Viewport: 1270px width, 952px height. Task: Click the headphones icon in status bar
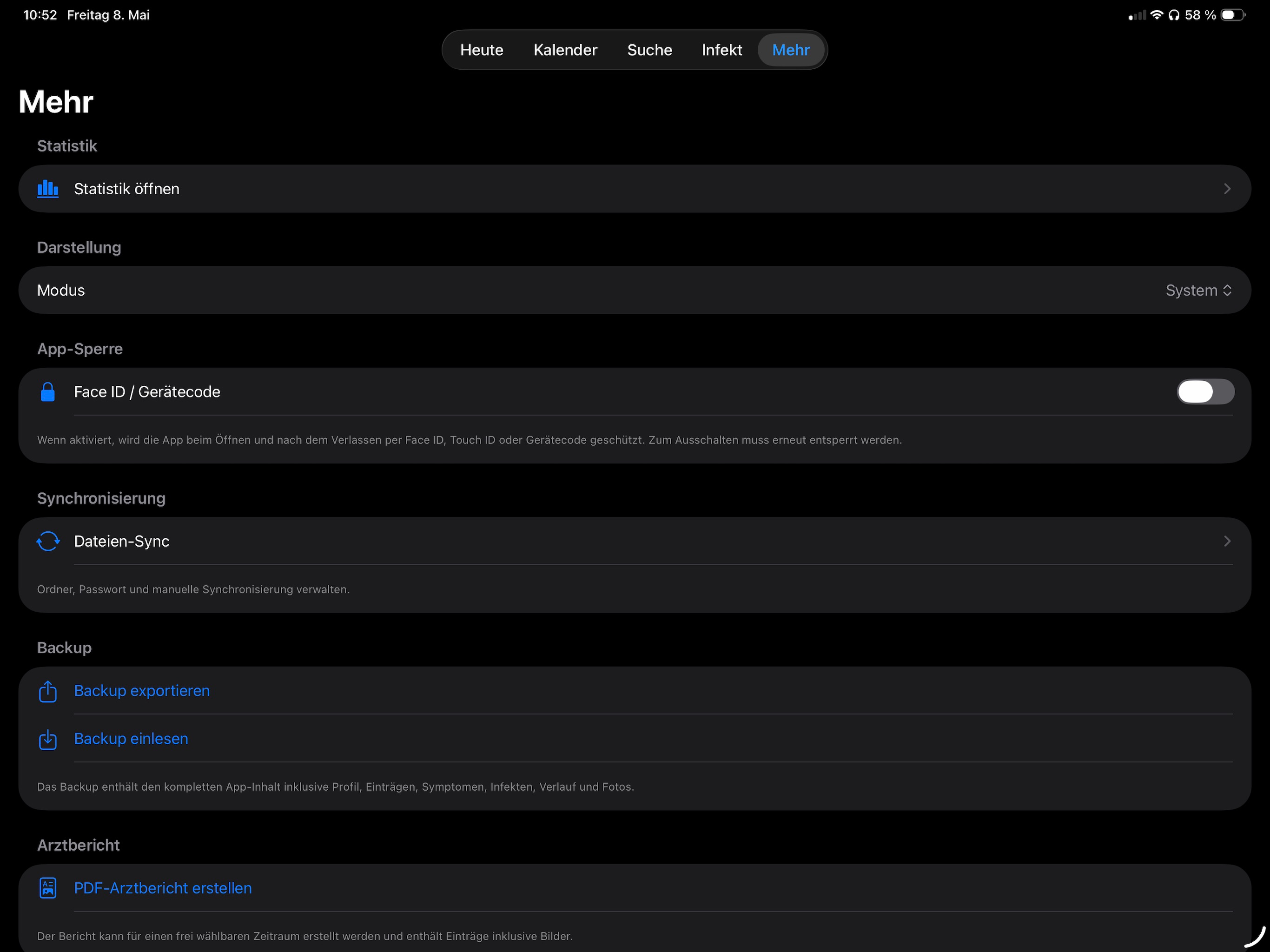click(1174, 15)
